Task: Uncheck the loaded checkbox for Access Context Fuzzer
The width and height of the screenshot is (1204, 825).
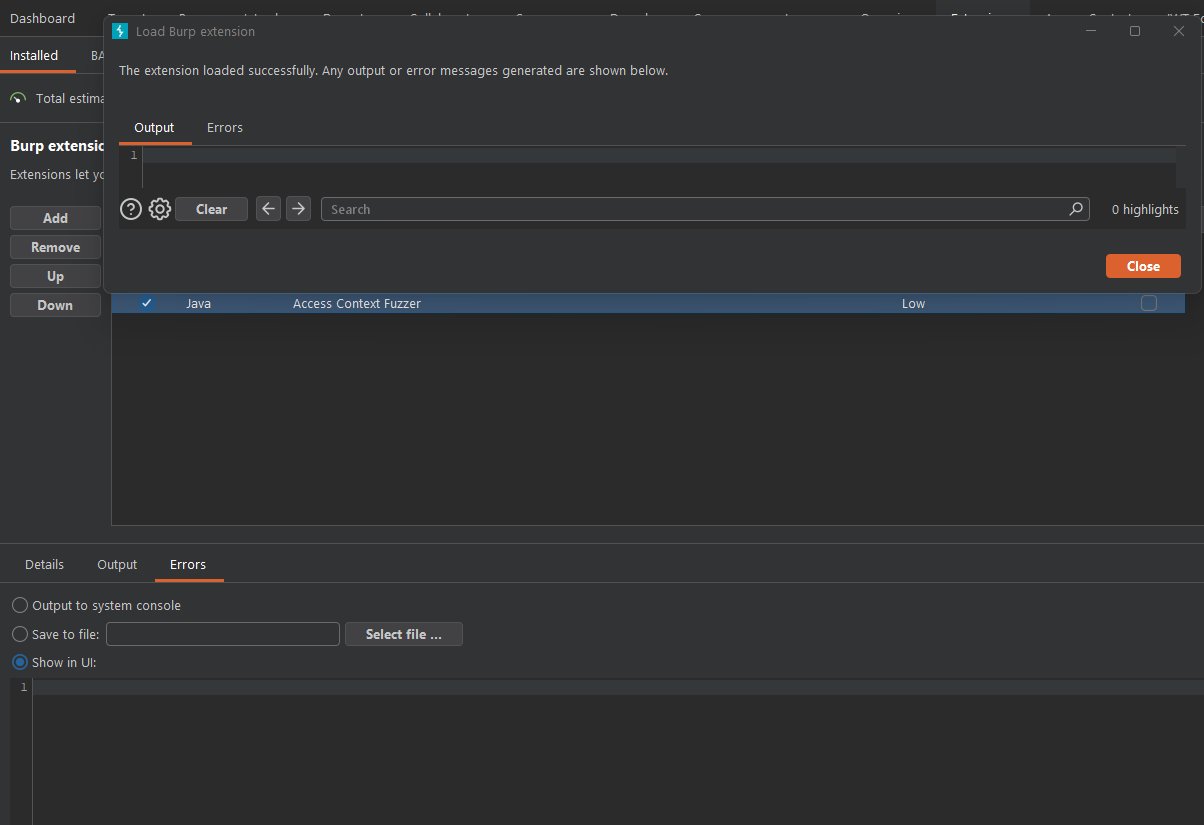Action: coord(147,303)
